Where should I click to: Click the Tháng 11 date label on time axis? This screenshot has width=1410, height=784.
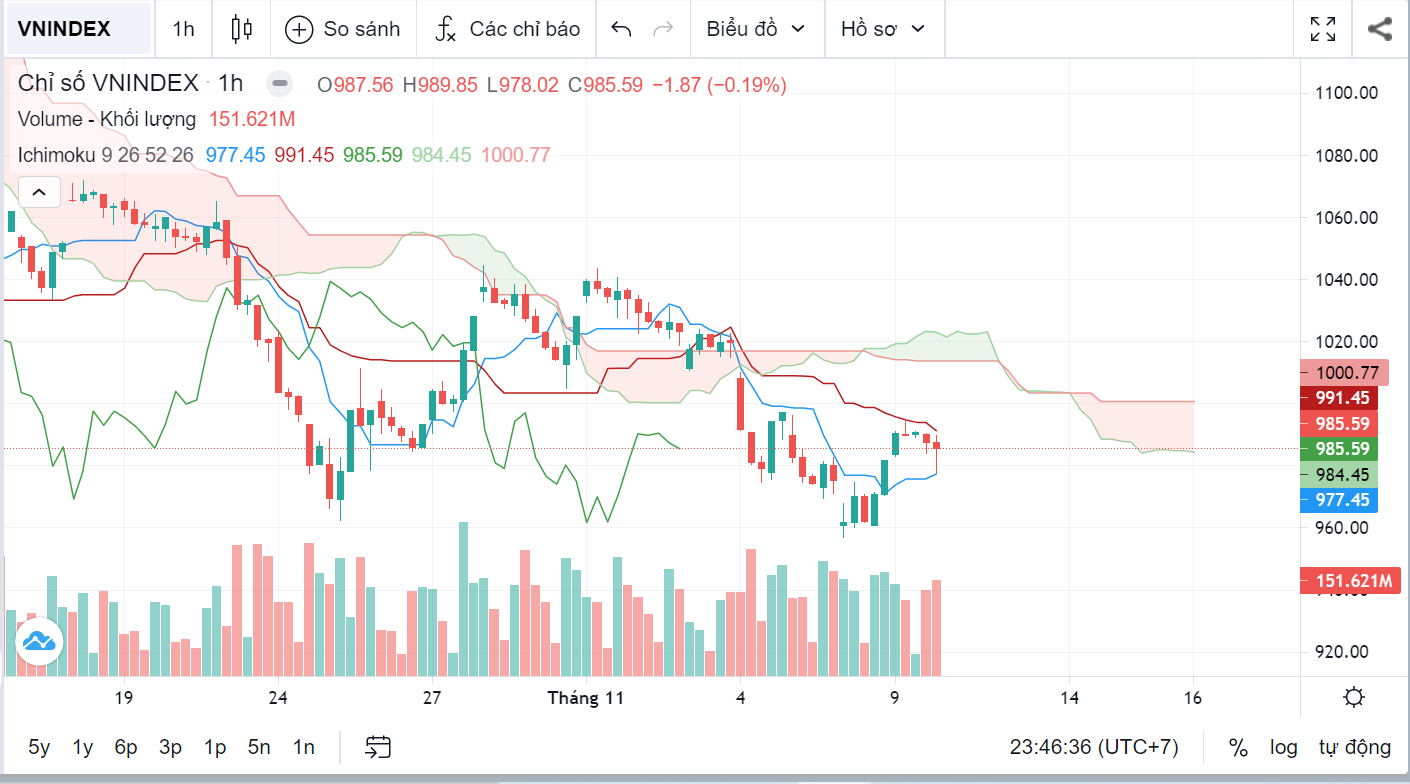coord(586,698)
